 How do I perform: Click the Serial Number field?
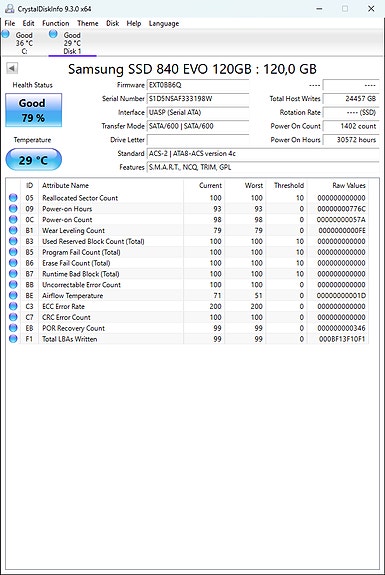click(x=198, y=99)
